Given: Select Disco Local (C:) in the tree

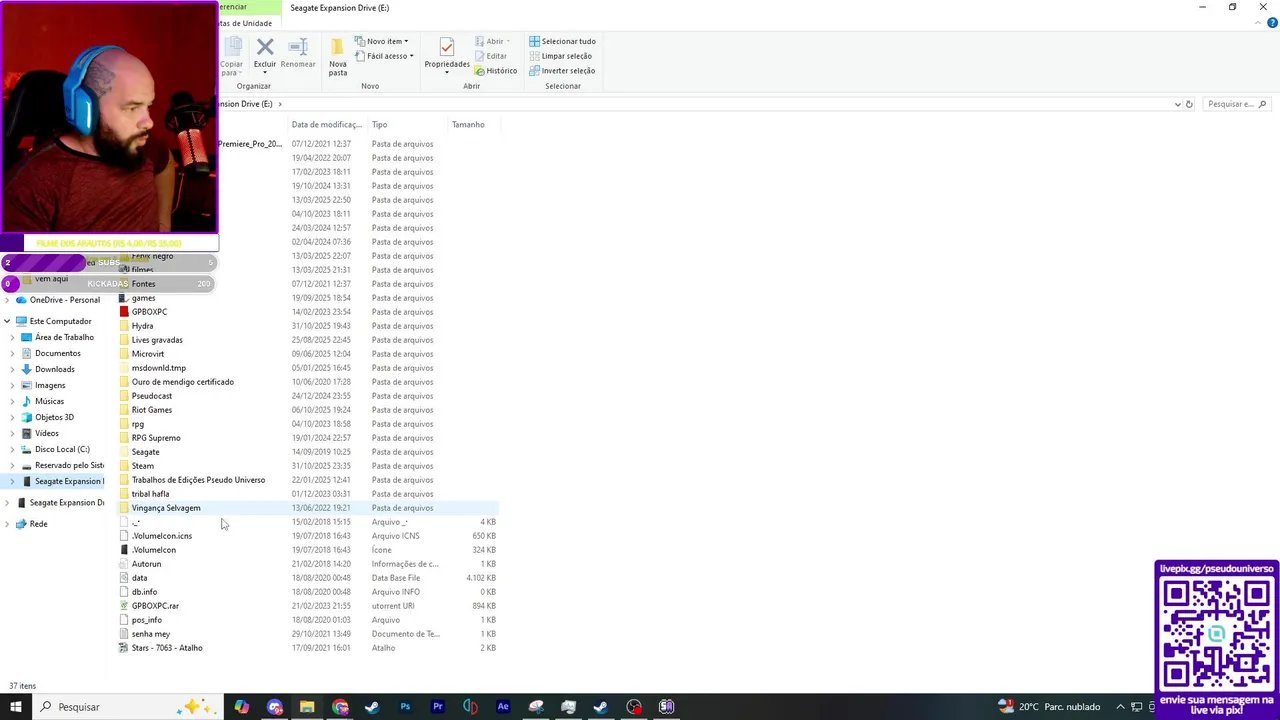Looking at the screenshot, I should (x=62, y=449).
